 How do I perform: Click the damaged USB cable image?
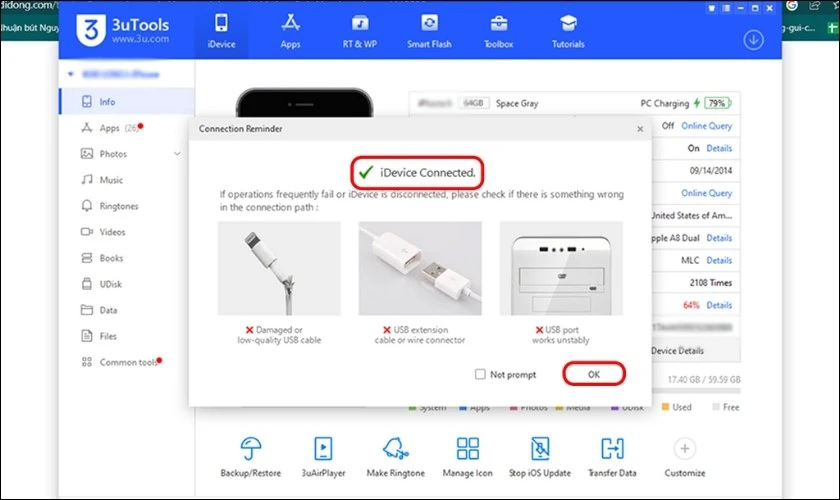pos(279,268)
